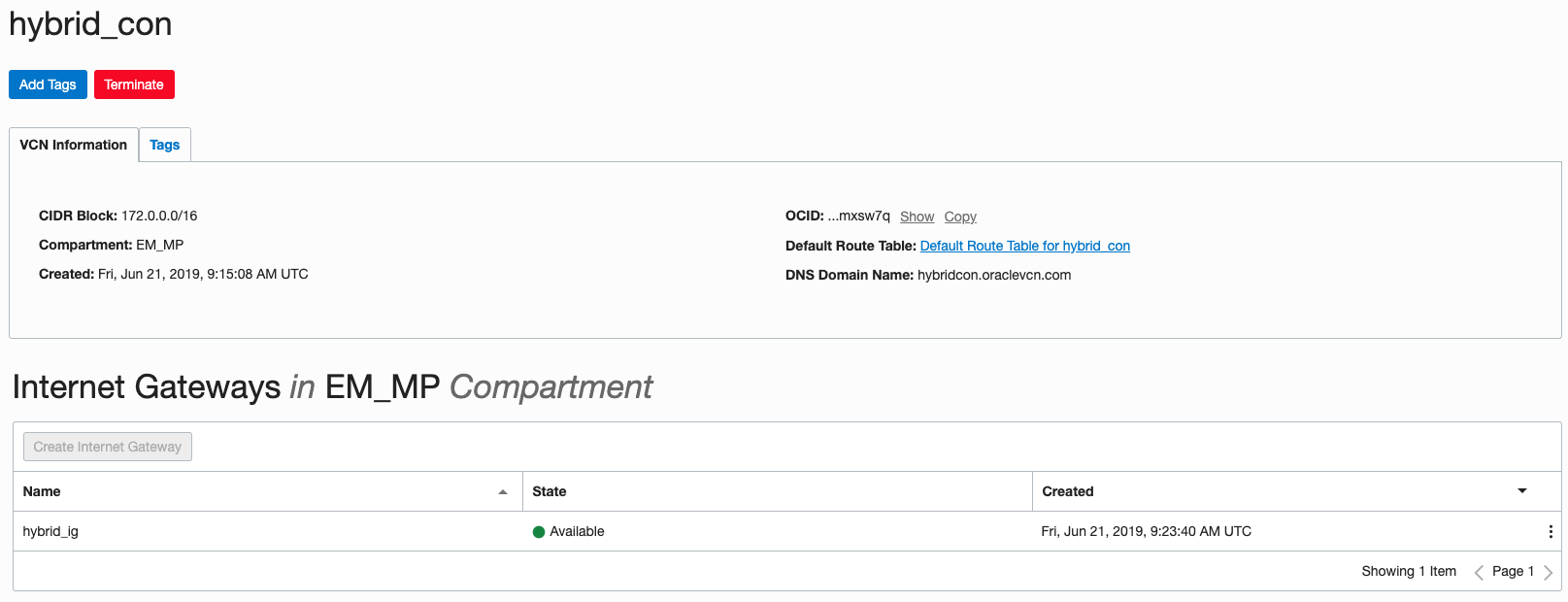Open the Tags tab
Screen dimensions: 1568x602
coord(164,145)
